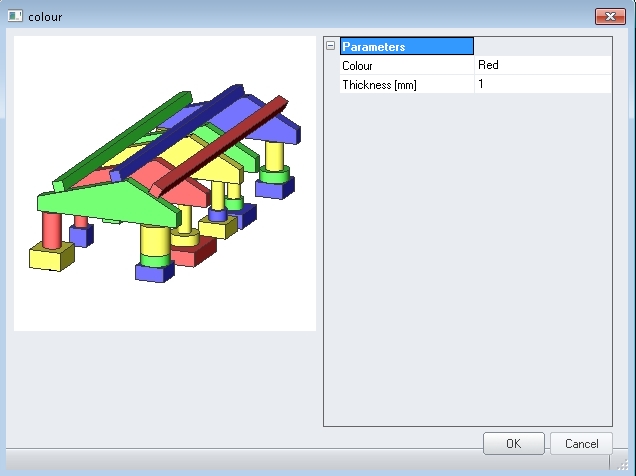This screenshot has width=636, height=476.
Task: Grab the resize grip corner
Action: tap(623, 465)
